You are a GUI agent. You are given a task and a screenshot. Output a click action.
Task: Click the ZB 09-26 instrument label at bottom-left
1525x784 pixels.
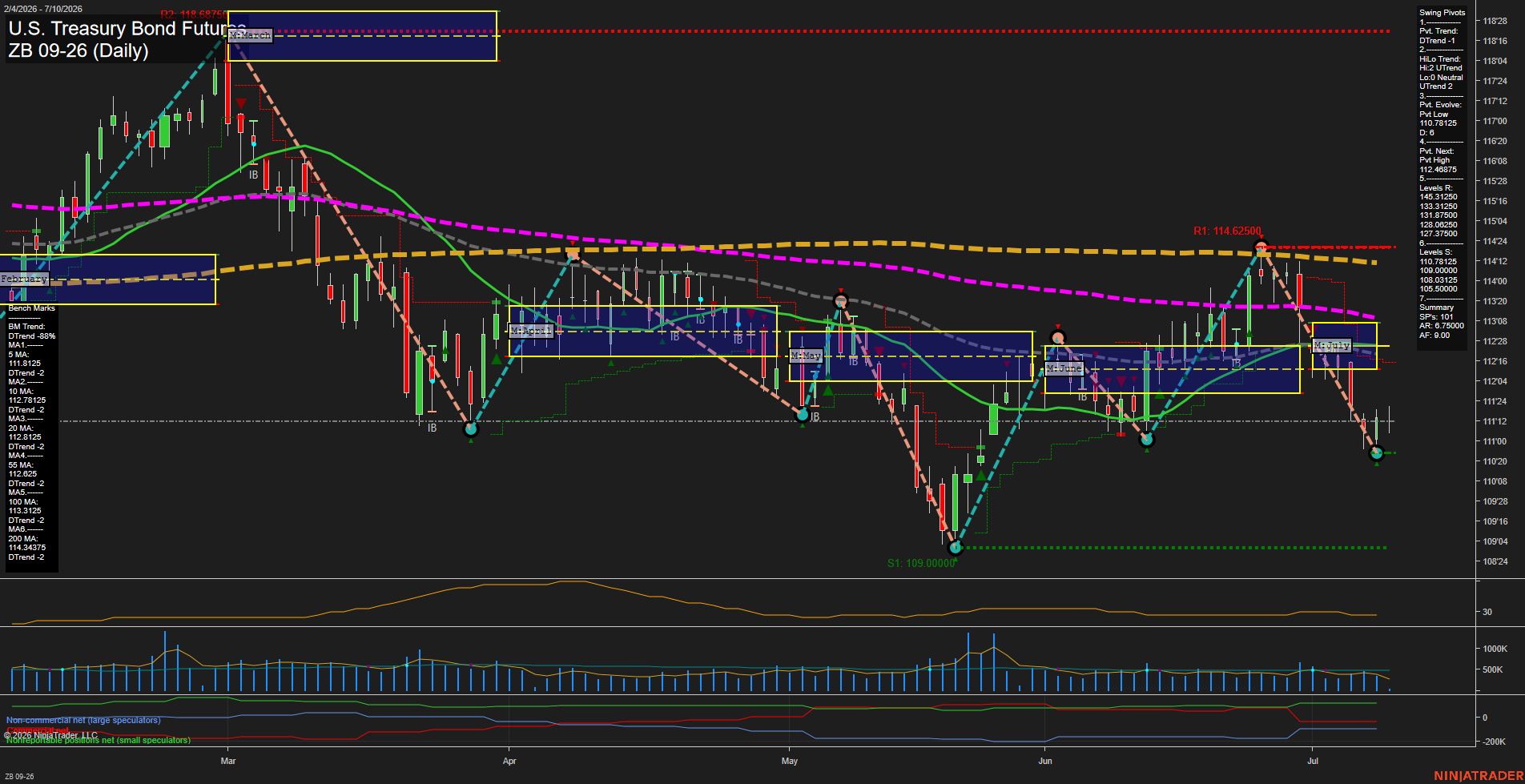pos(19,777)
